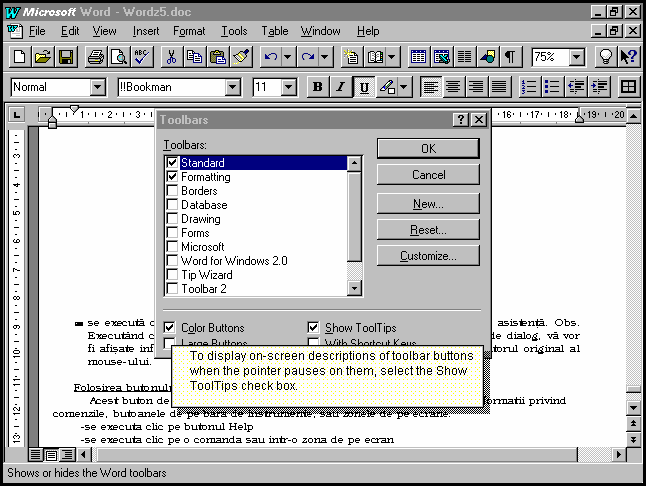Screen dimensions: 646x486
Task: Align text left in formatting toolbar
Action: coord(431,87)
